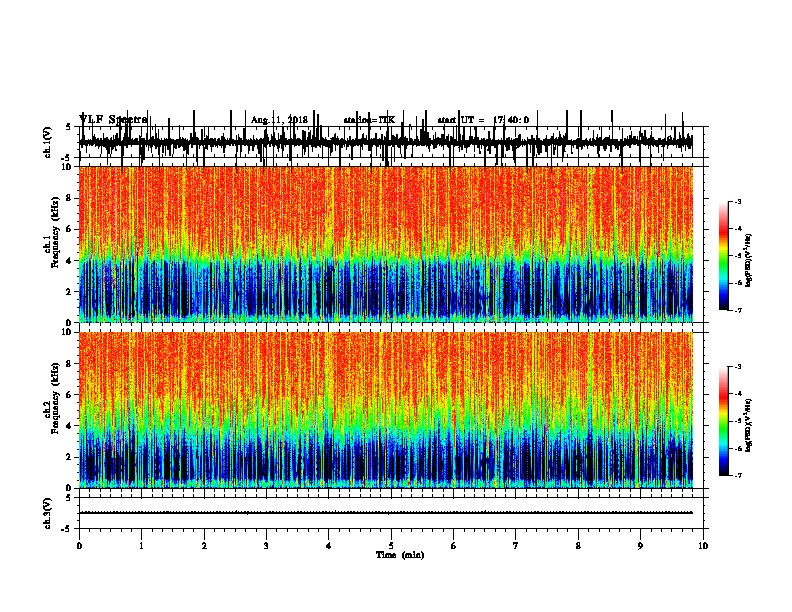Image resolution: width=792 pixels, height=612 pixels.
Task: Click the '6' kHz tick on ch.2 frequency axis
Action: 70,395
